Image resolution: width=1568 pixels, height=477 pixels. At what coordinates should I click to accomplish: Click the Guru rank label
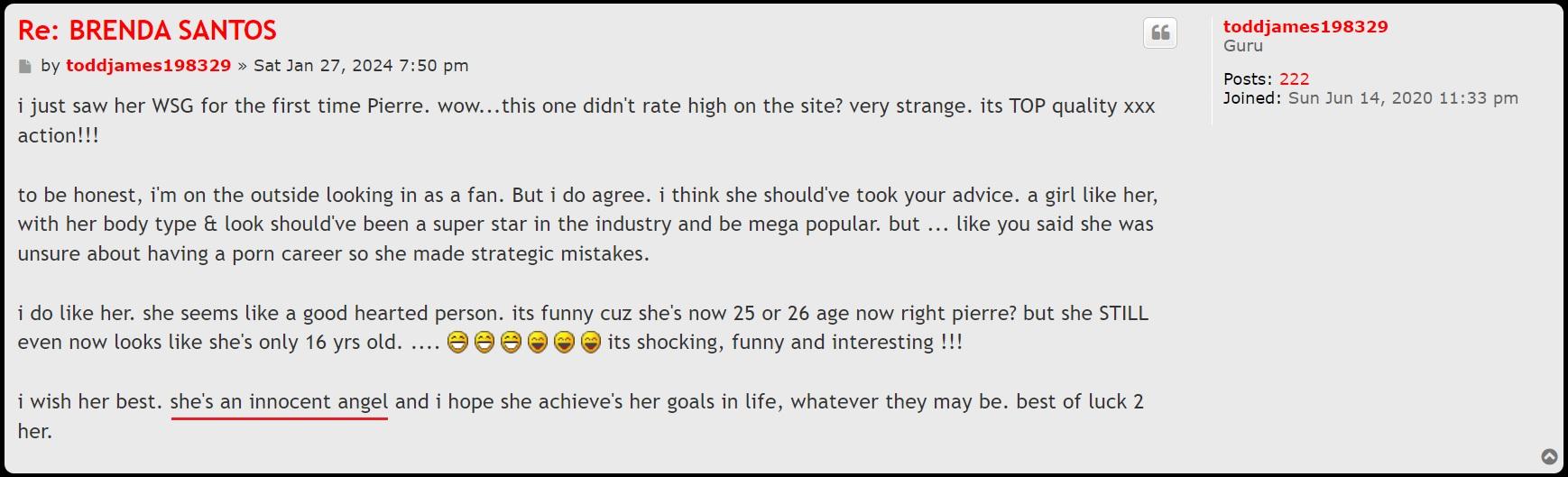[x=1242, y=46]
